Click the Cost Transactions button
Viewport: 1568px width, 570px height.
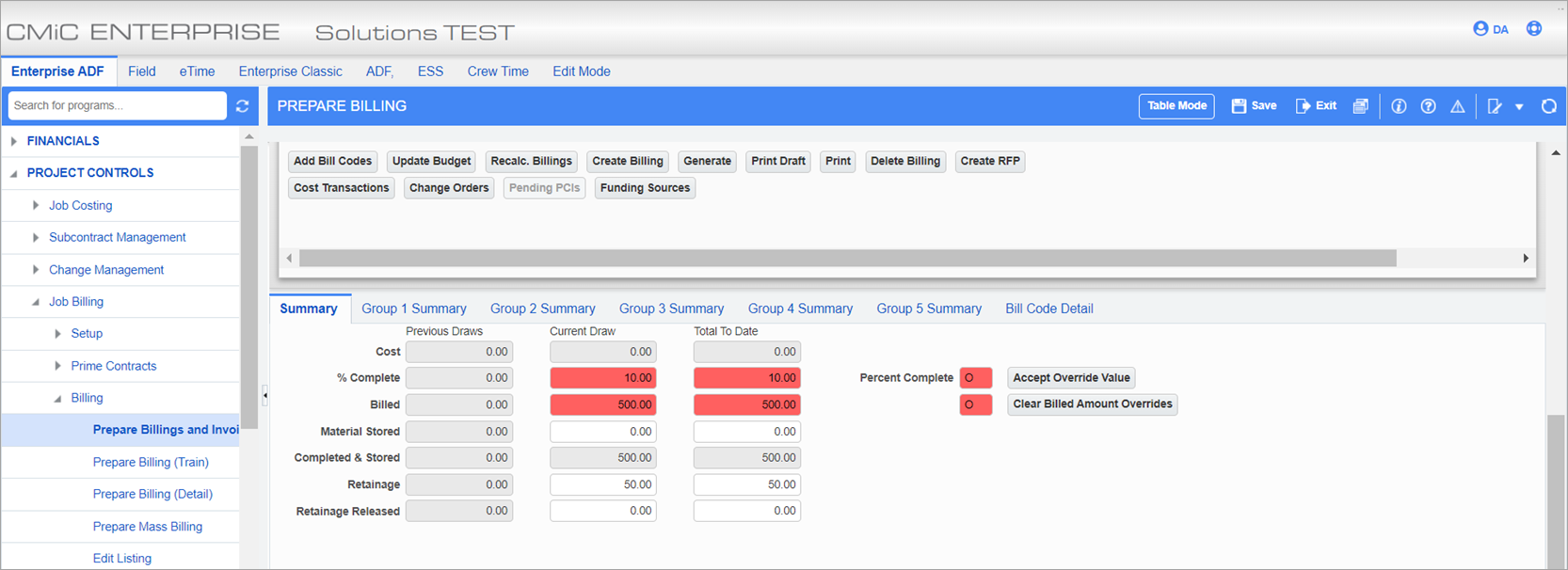(x=341, y=188)
